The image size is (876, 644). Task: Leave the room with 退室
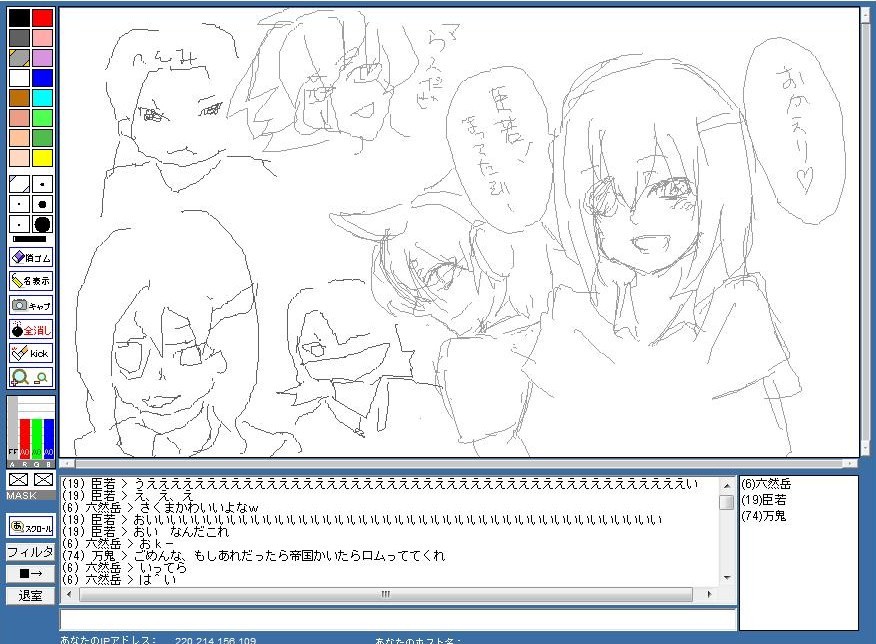click(31, 595)
